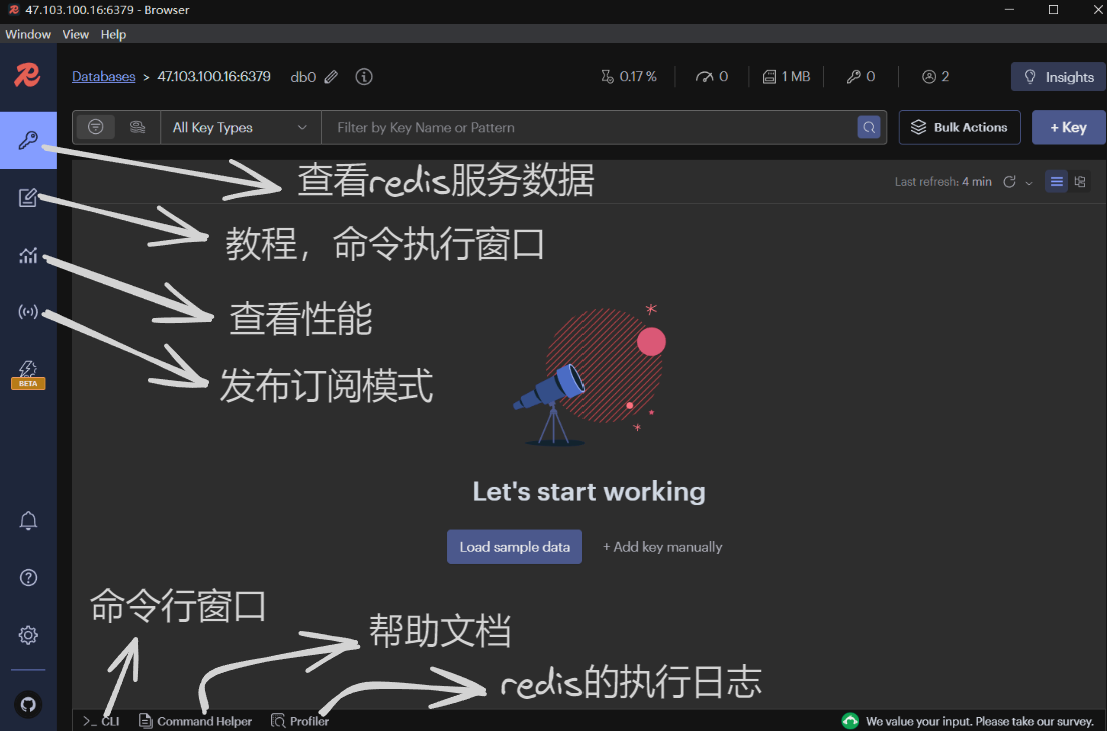This screenshot has height=731, width=1107.
Task: Expand the All Key Types dropdown
Action: click(x=240, y=128)
